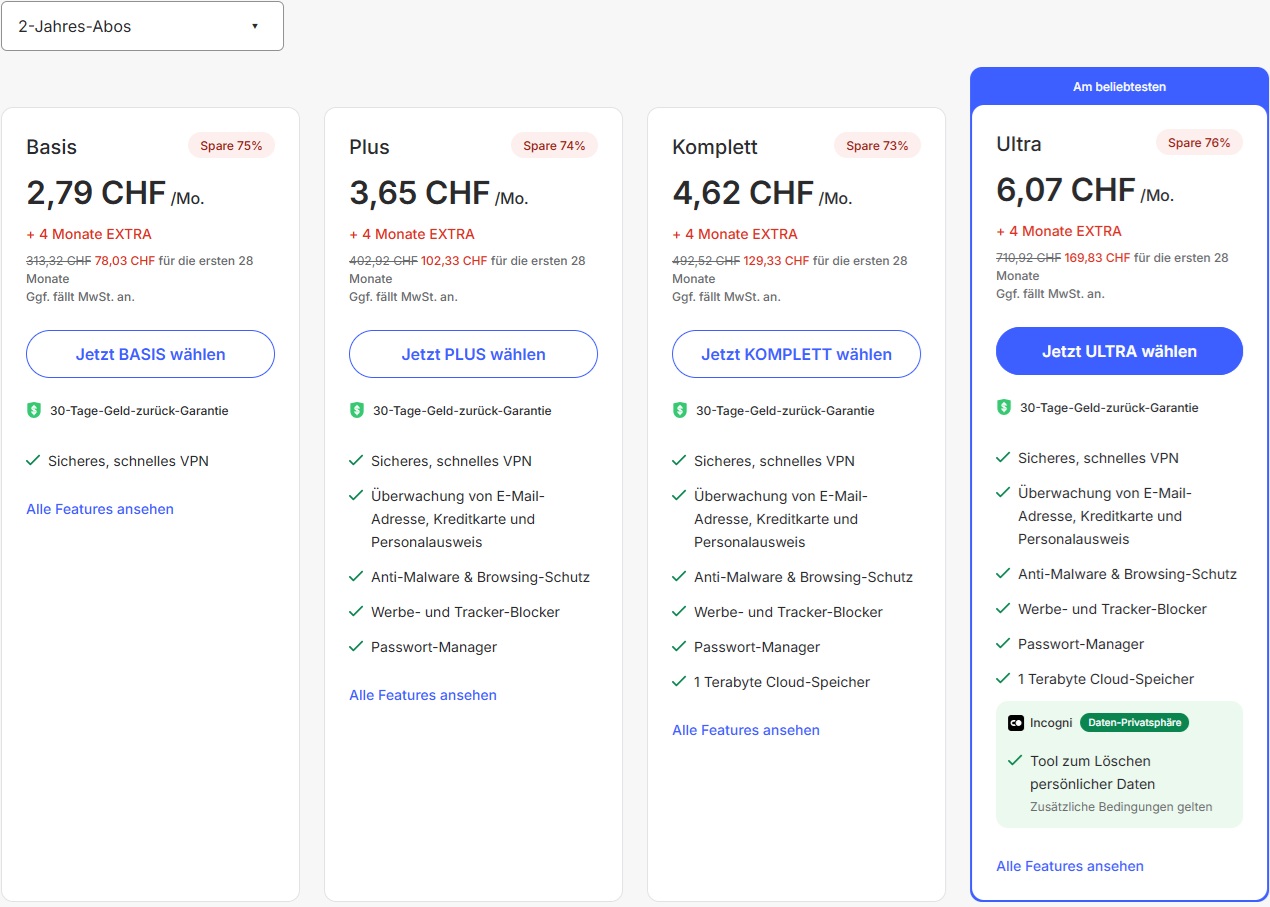
Task: View all features link in Plus plan
Action: point(423,695)
